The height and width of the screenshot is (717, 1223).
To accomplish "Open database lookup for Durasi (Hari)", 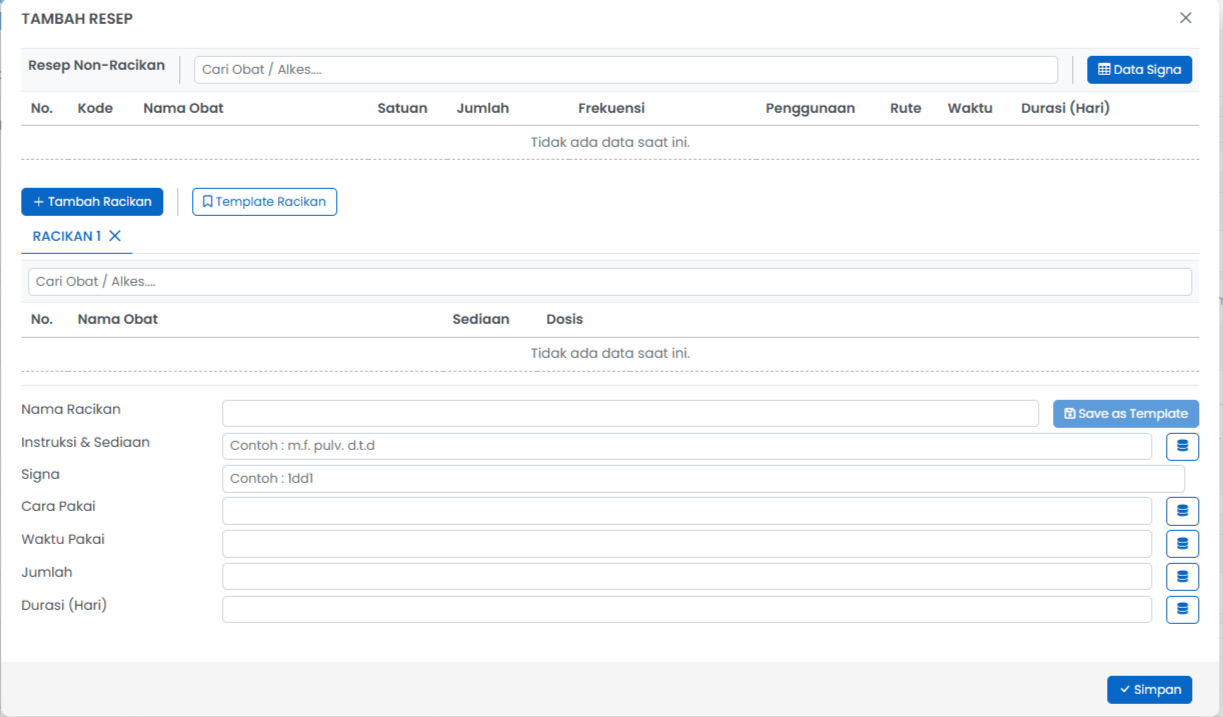I will 1182,609.
